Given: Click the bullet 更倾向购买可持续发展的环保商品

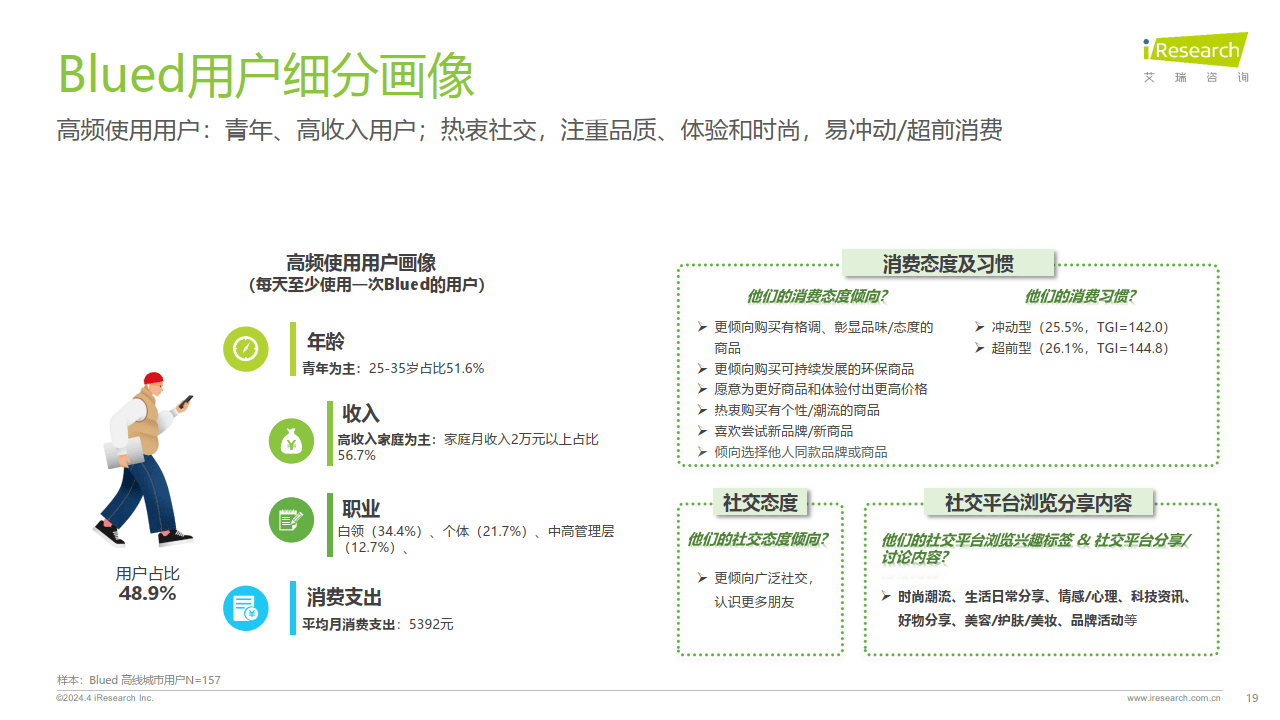Looking at the screenshot, I should [x=806, y=369].
